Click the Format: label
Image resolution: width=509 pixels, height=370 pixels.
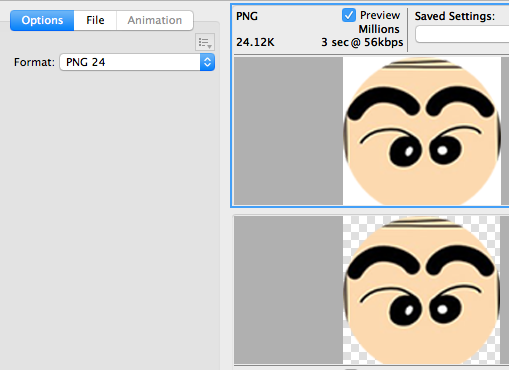[x=34, y=62]
